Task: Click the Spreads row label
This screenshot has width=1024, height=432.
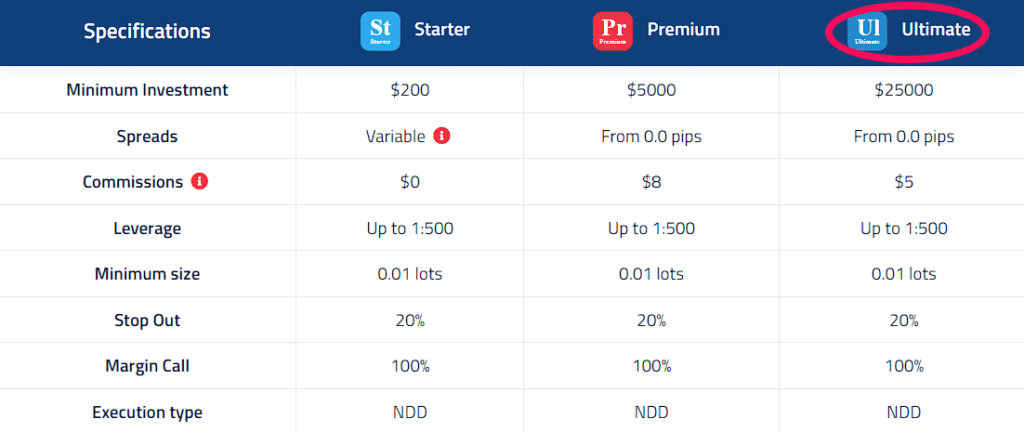Action: click(x=147, y=136)
